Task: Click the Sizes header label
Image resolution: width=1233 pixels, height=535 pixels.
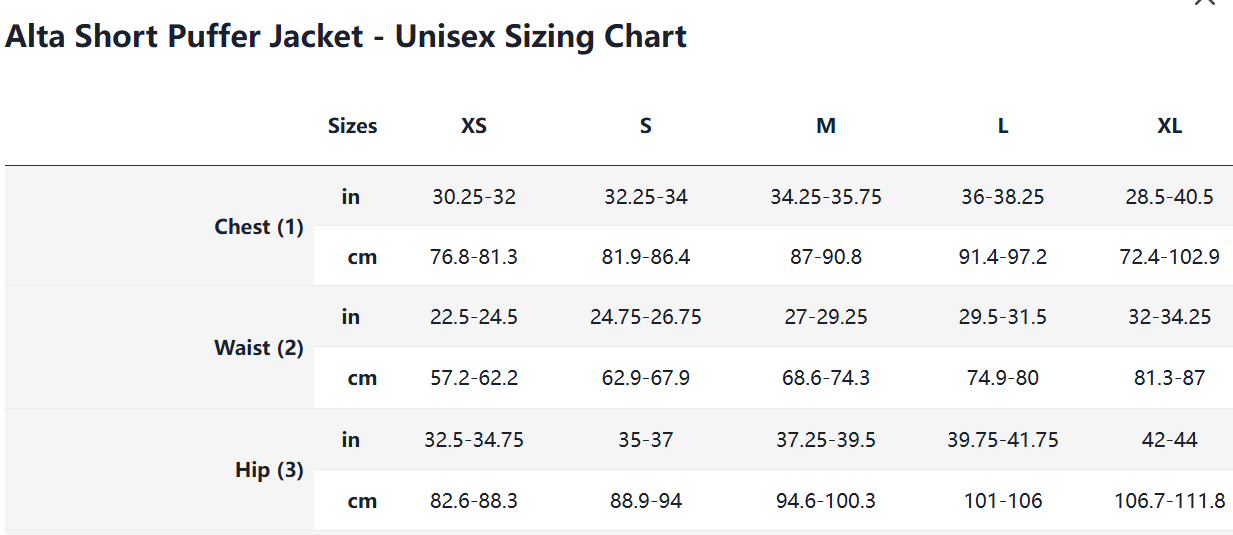Action: (x=353, y=126)
